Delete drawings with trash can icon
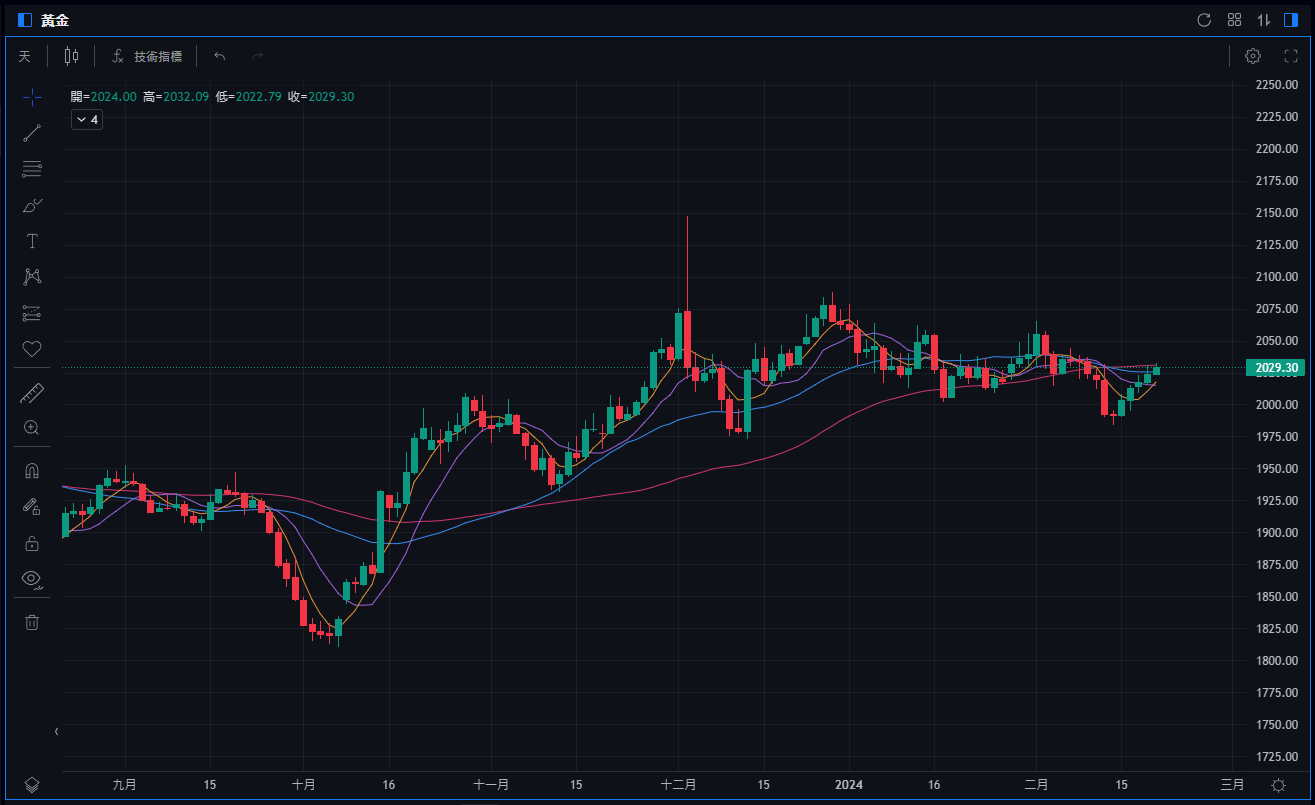The width and height of the screenshot is (1315, 805). 32,622
